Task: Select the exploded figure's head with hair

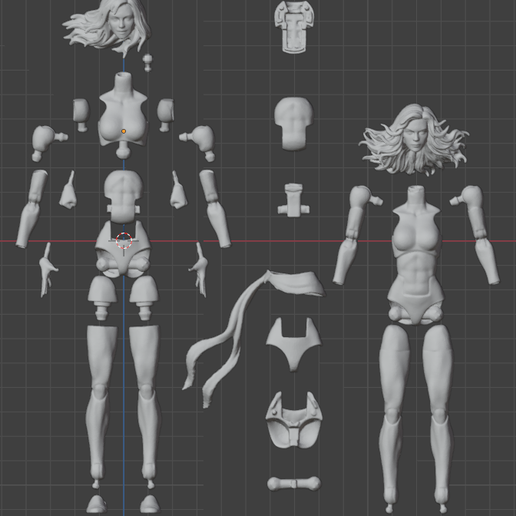Action: [108, 27]
